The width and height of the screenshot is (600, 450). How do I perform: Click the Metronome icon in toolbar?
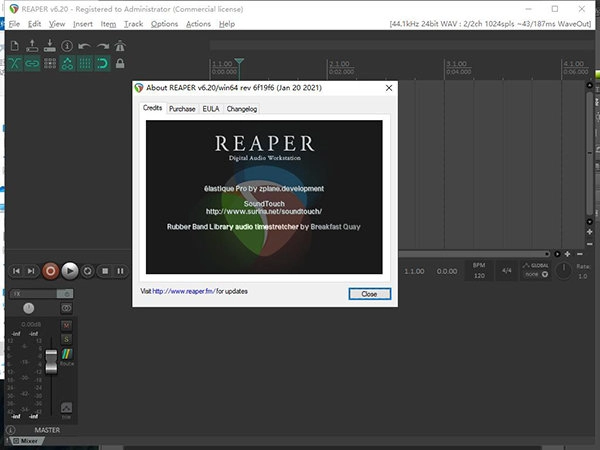[119, 46]
